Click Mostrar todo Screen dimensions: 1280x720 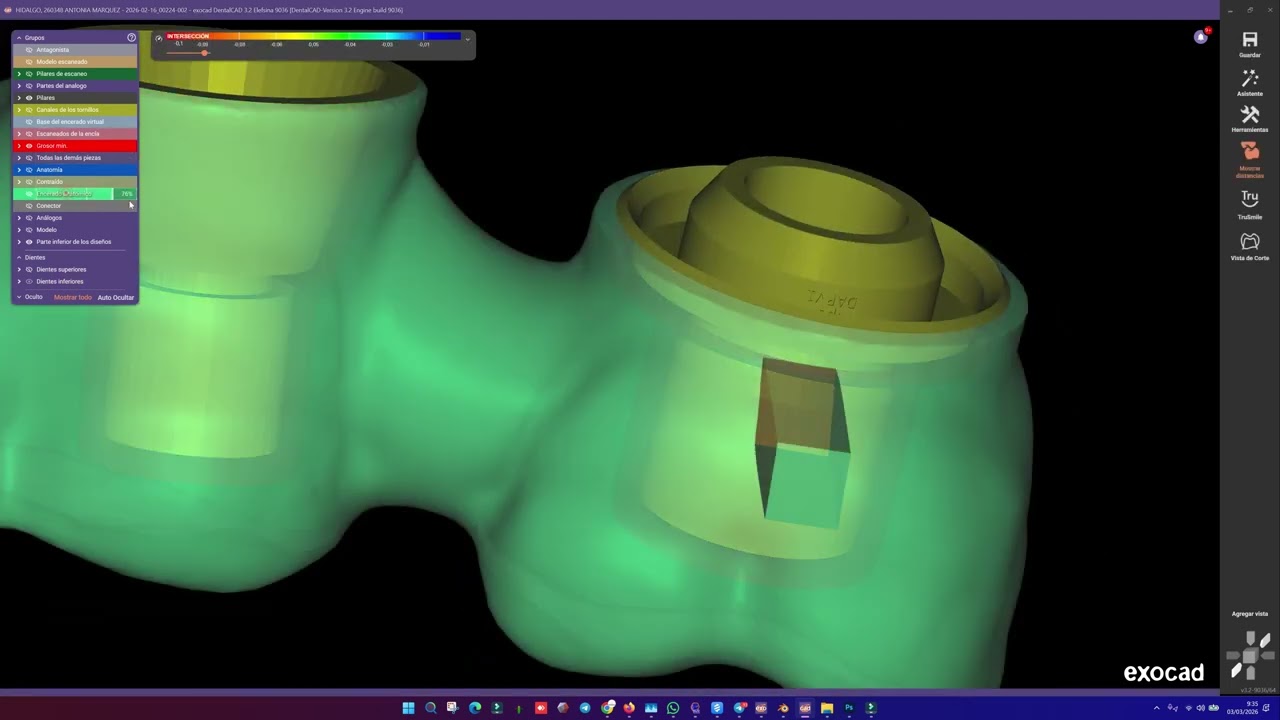coord(73,297)
